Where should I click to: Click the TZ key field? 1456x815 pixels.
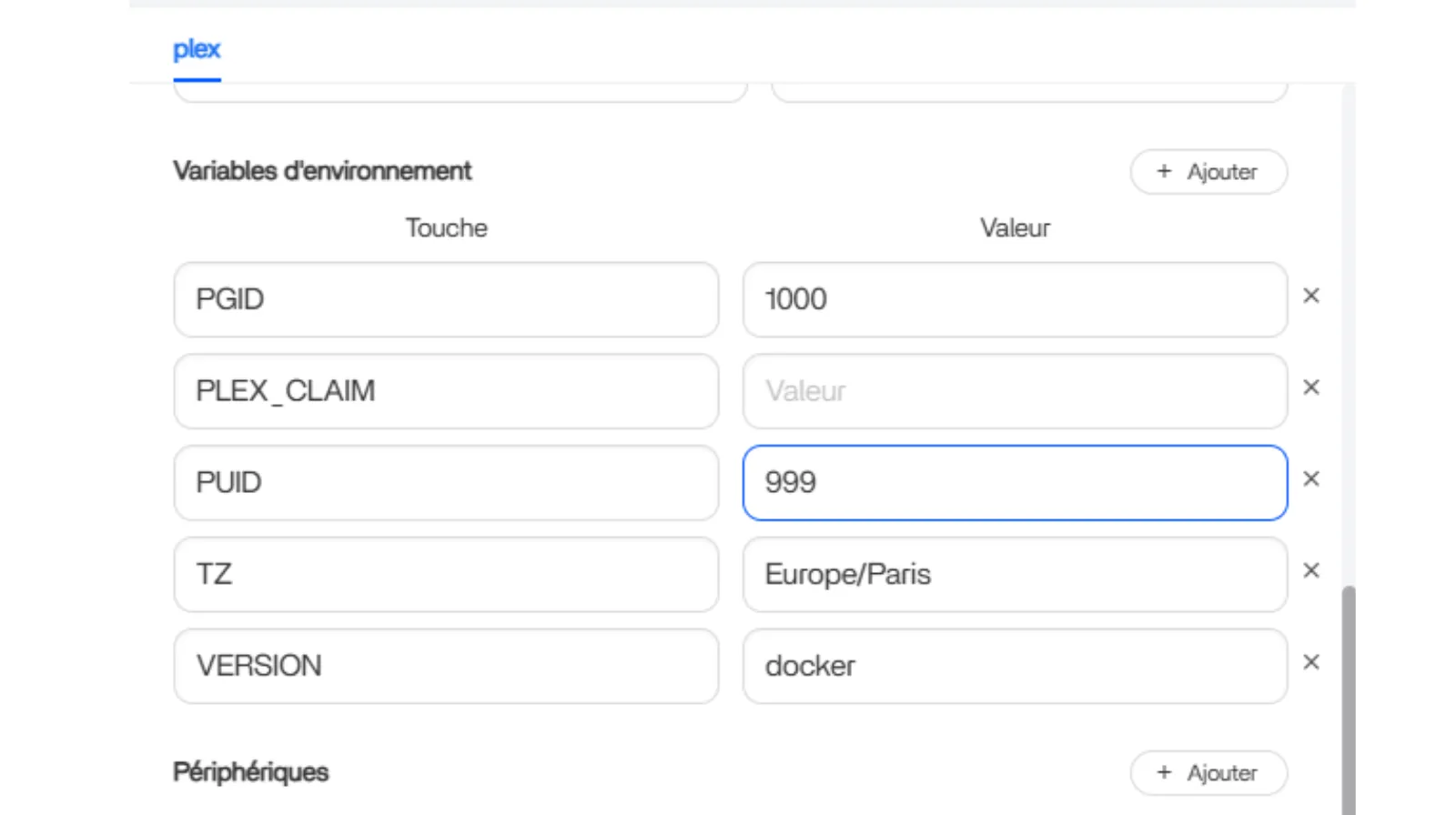(446, 575)
